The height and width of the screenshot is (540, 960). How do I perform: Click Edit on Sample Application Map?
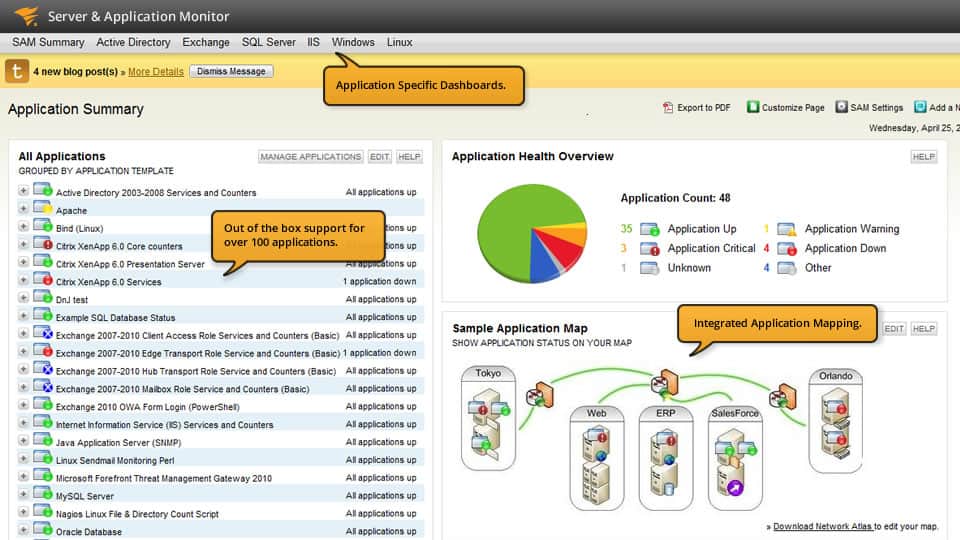click(x=894, y=329)
